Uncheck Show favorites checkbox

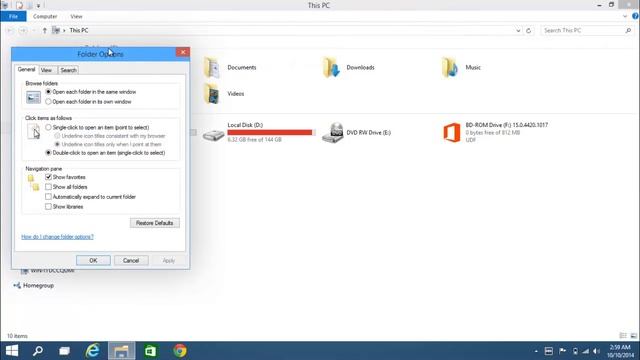coord(48,177)
